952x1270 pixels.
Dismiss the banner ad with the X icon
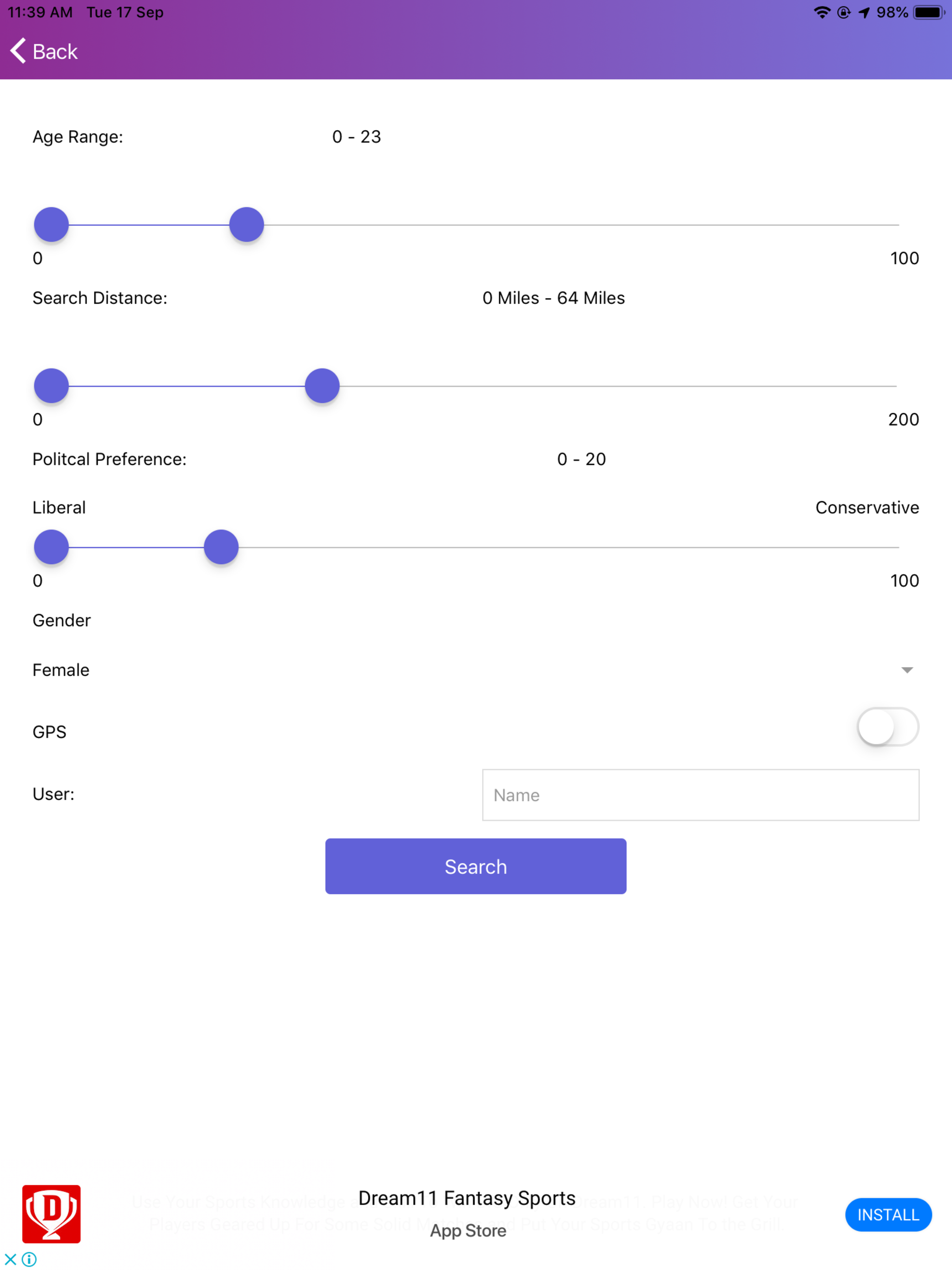(x=10, y=1261)
